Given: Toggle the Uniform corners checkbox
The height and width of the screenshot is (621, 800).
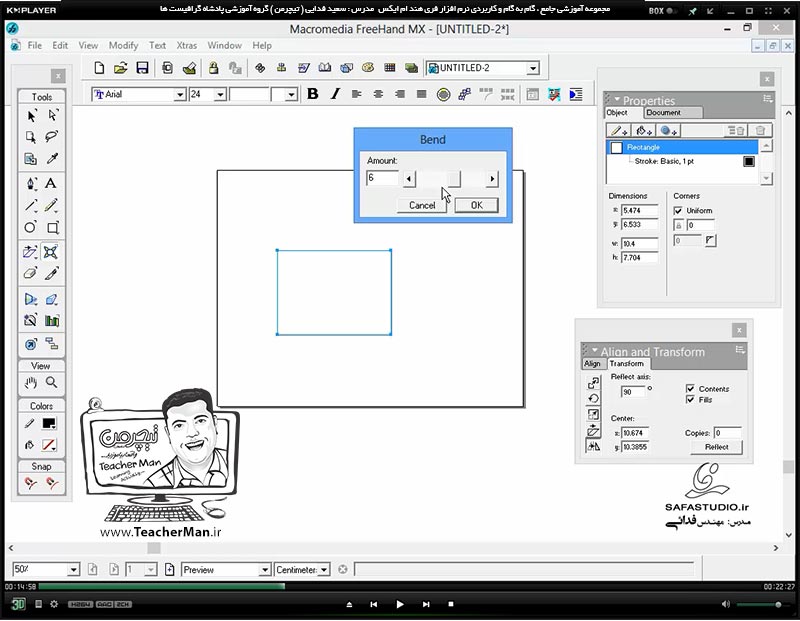Looking at the screenshot, I should tap(678, 210).
